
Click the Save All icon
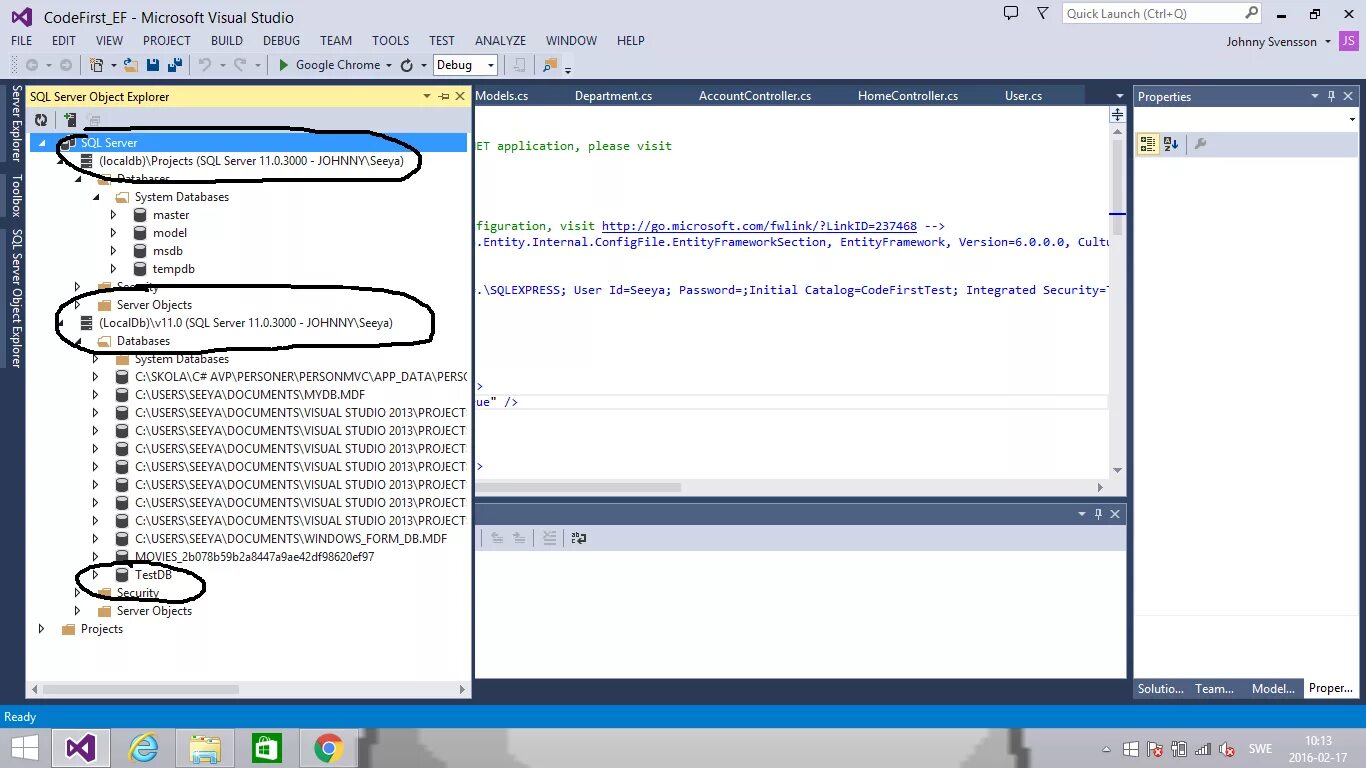tap(174, 65)
